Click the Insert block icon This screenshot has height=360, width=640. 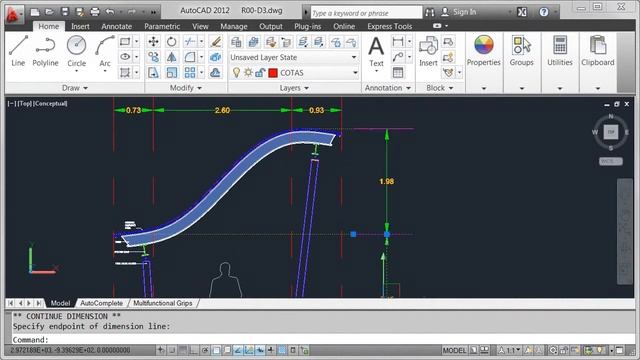pos(428,51)
